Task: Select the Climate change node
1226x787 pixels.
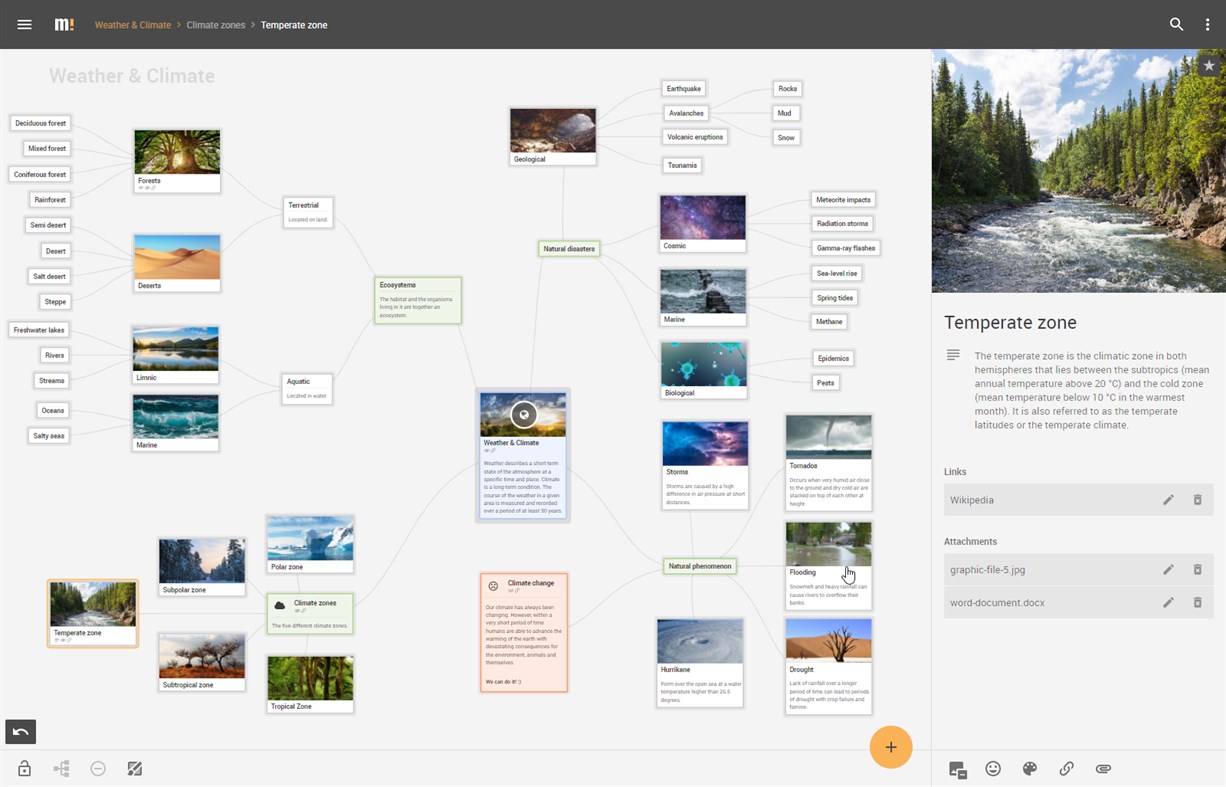Action: (524, 632)
